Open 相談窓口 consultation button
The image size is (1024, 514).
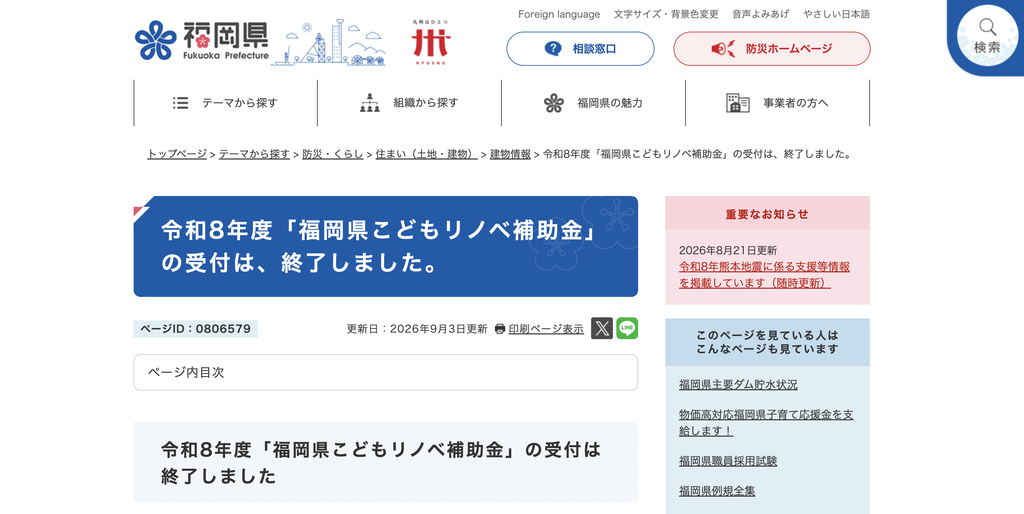pyautogui.click(x=580, y=49)
